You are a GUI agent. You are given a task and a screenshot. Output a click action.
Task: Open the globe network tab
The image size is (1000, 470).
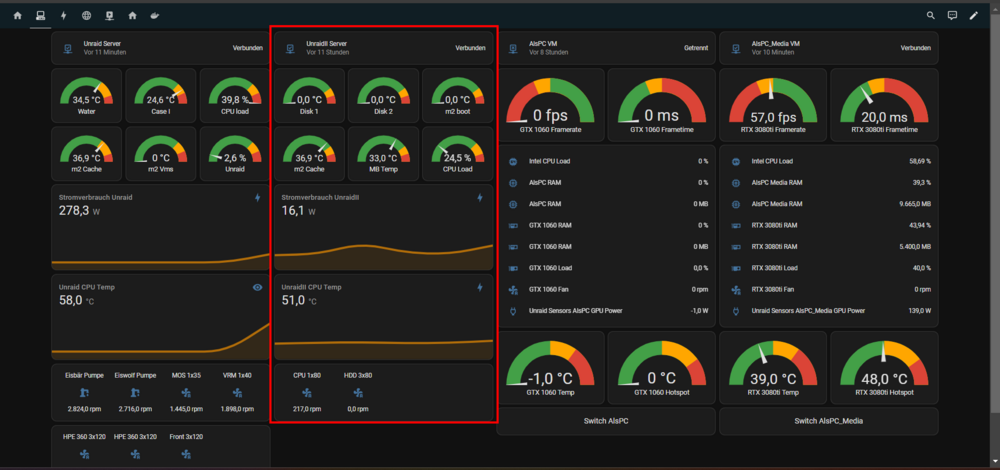click(x=86, y=15)
